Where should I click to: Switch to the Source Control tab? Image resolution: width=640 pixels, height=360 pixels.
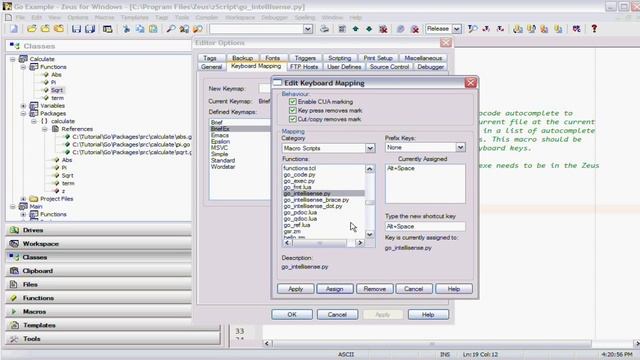point(389,67)
